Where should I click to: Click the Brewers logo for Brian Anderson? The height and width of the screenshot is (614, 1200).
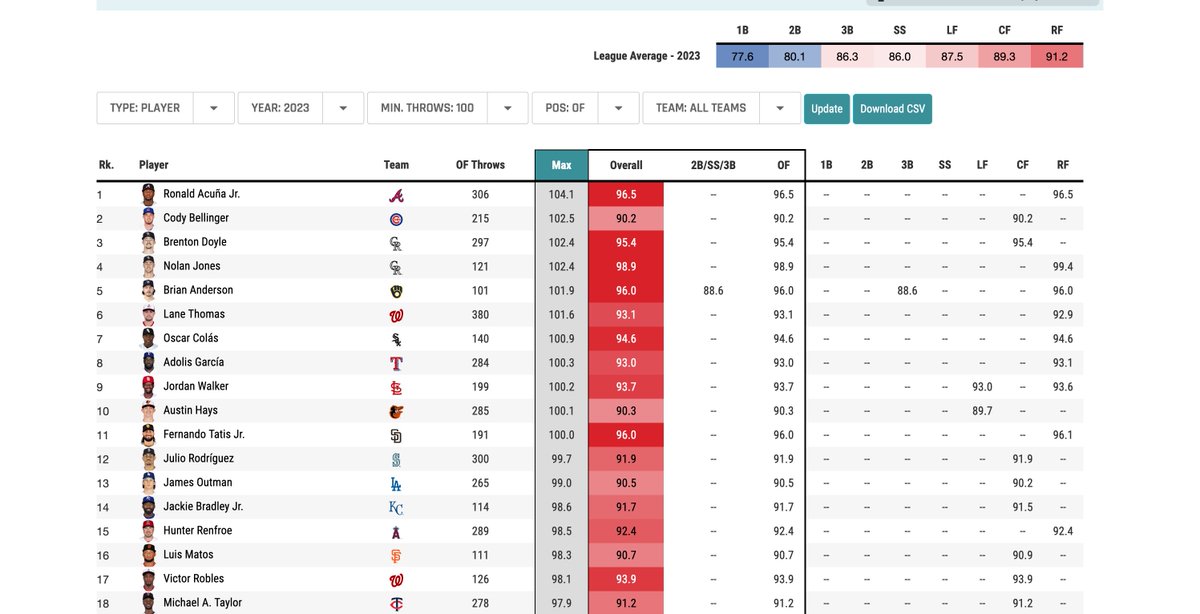(x=396, y=291)
